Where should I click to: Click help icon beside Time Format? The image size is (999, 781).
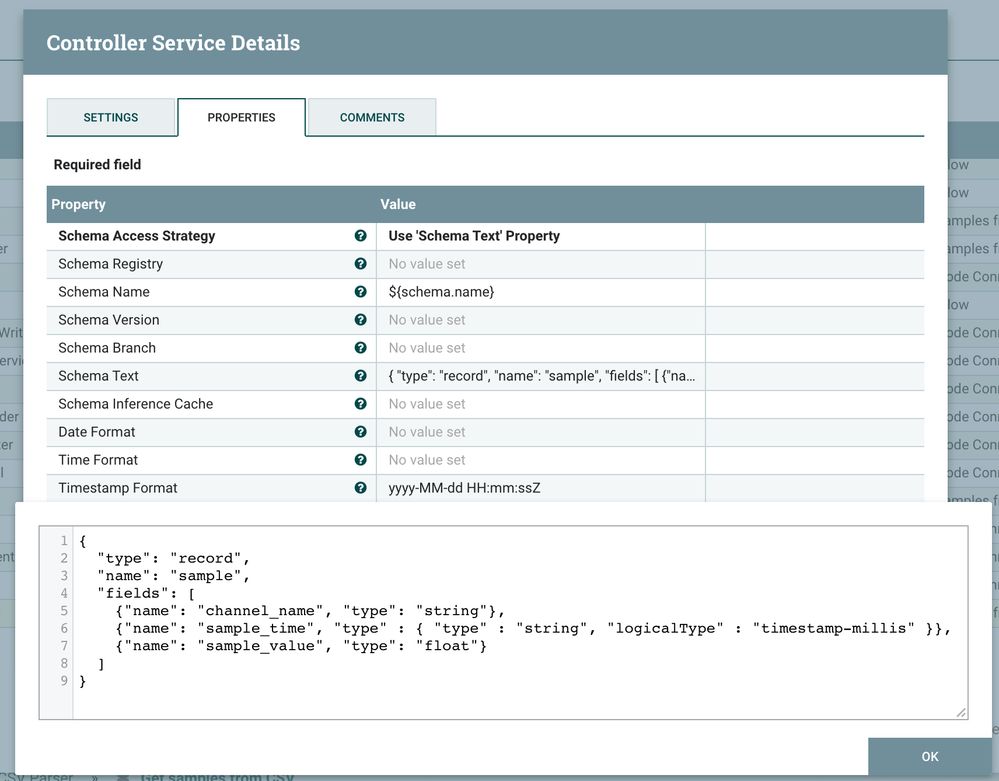360,460
